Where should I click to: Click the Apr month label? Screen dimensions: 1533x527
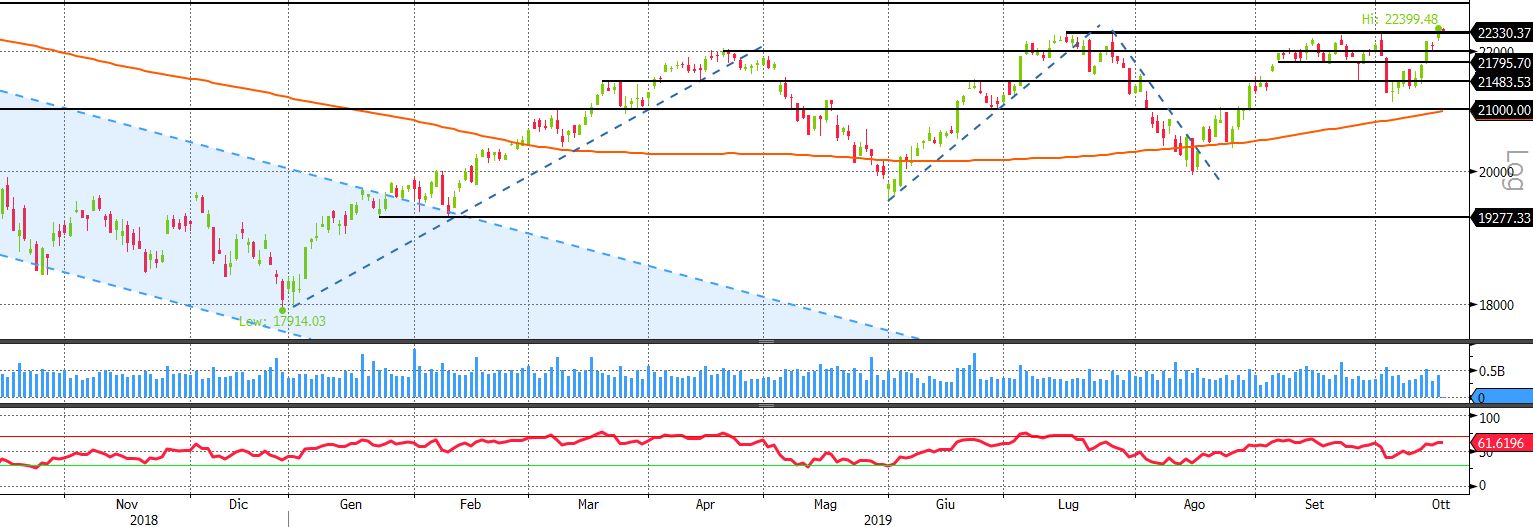click(x=706, y=505)
